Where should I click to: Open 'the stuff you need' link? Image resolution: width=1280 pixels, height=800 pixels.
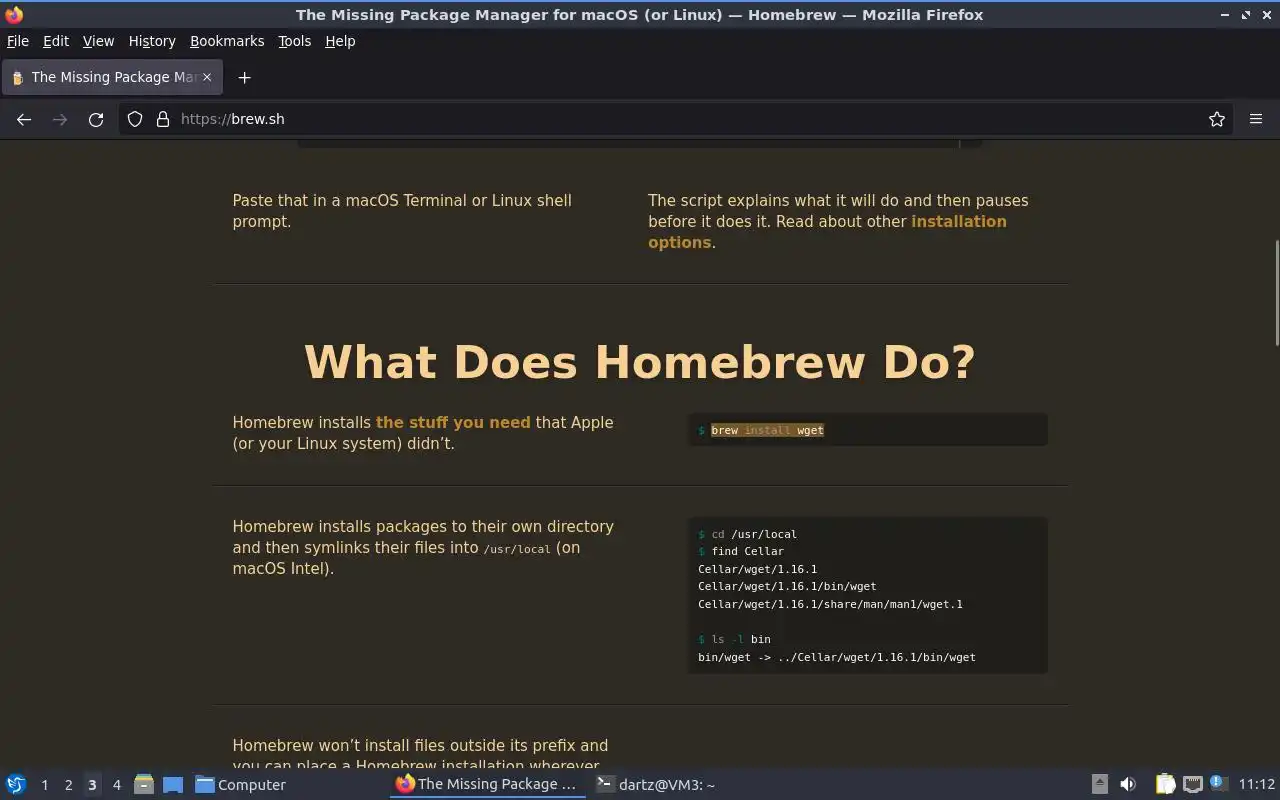(x=453, y=422)
